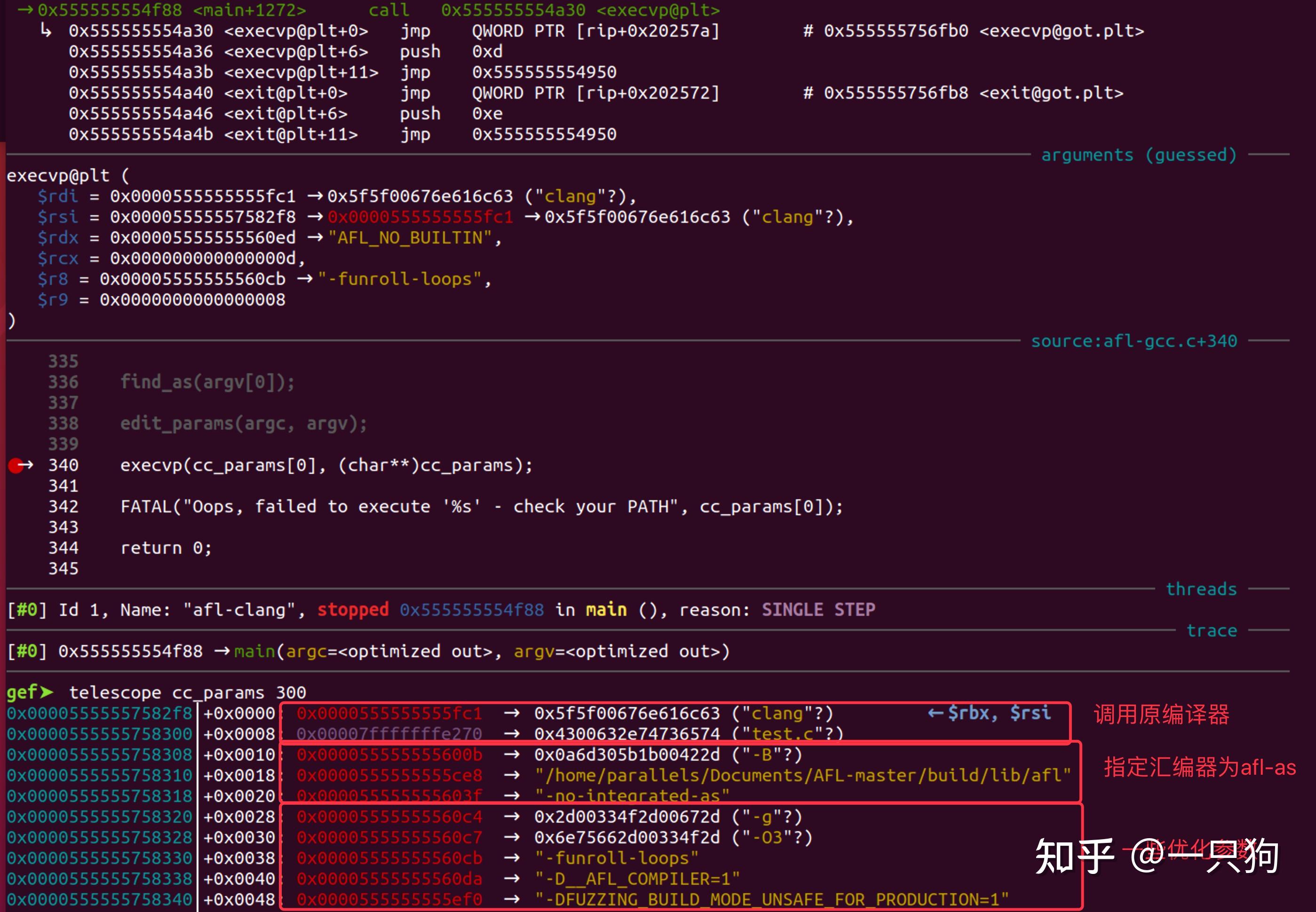Click the execvp(cc_params[0]) source line
1316x912 pixels.
coord(326,466)
